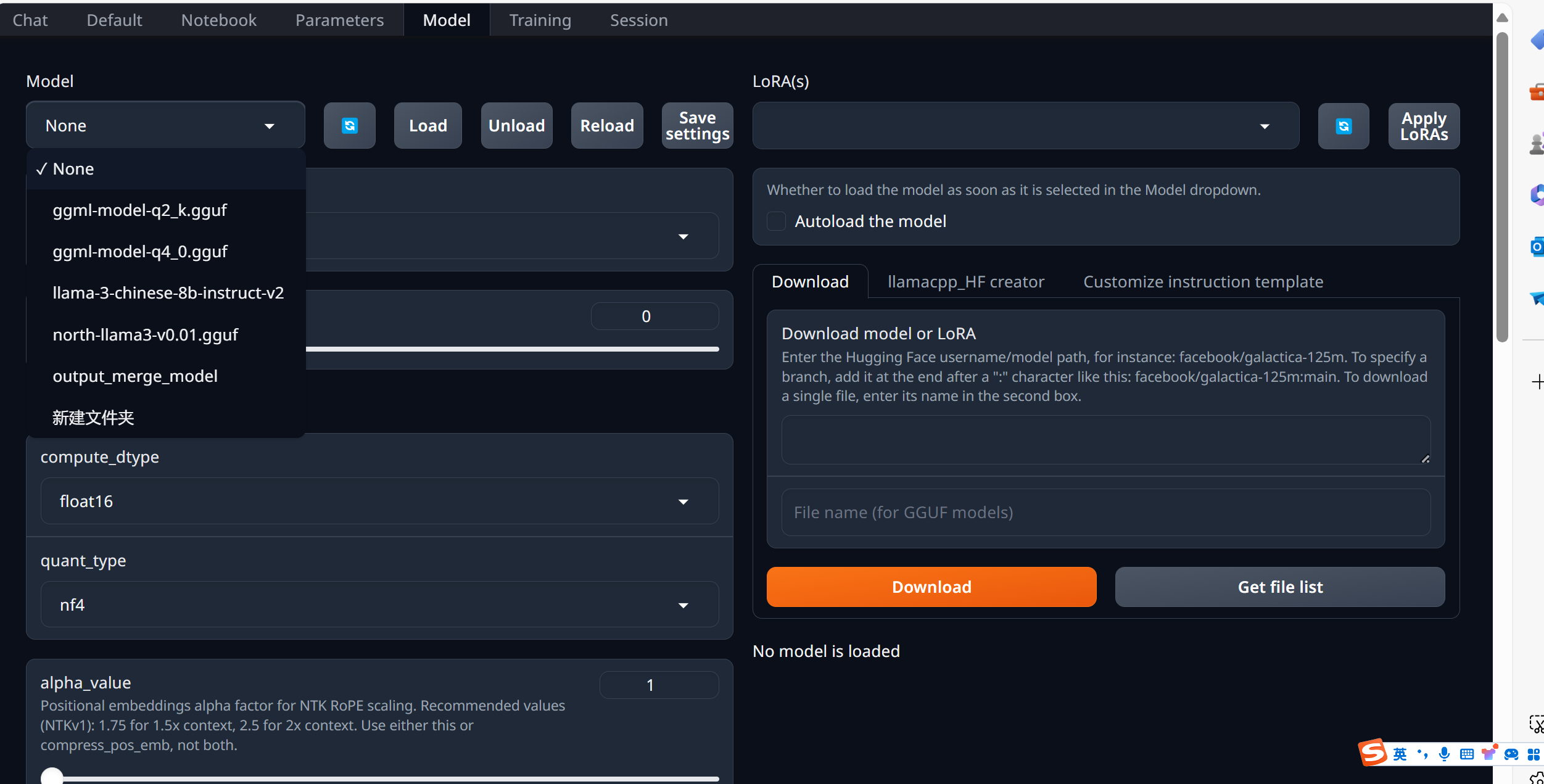Enable Autoload the model checkbox
Image resolution: width=1544 pixels, height=784 pixels.
tap(776, 221)
